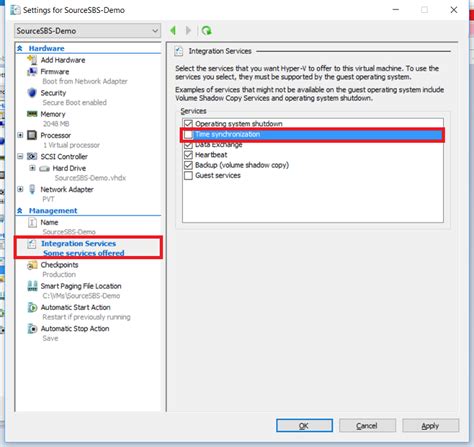This screenshot has height=447, width=474.
Task: Click the Integration Services header icon
Action: coord(179,51)
